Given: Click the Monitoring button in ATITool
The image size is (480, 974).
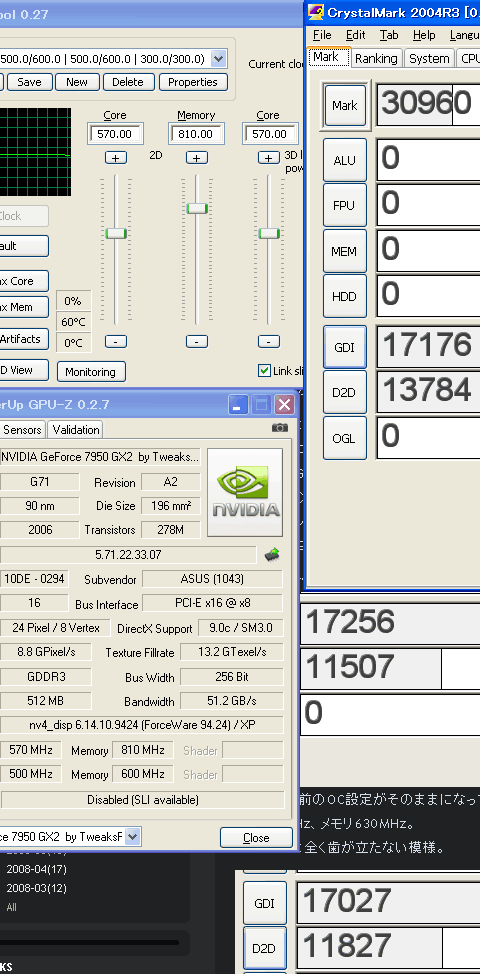Looking at the screenshot, I should click(x=91, y=372).
